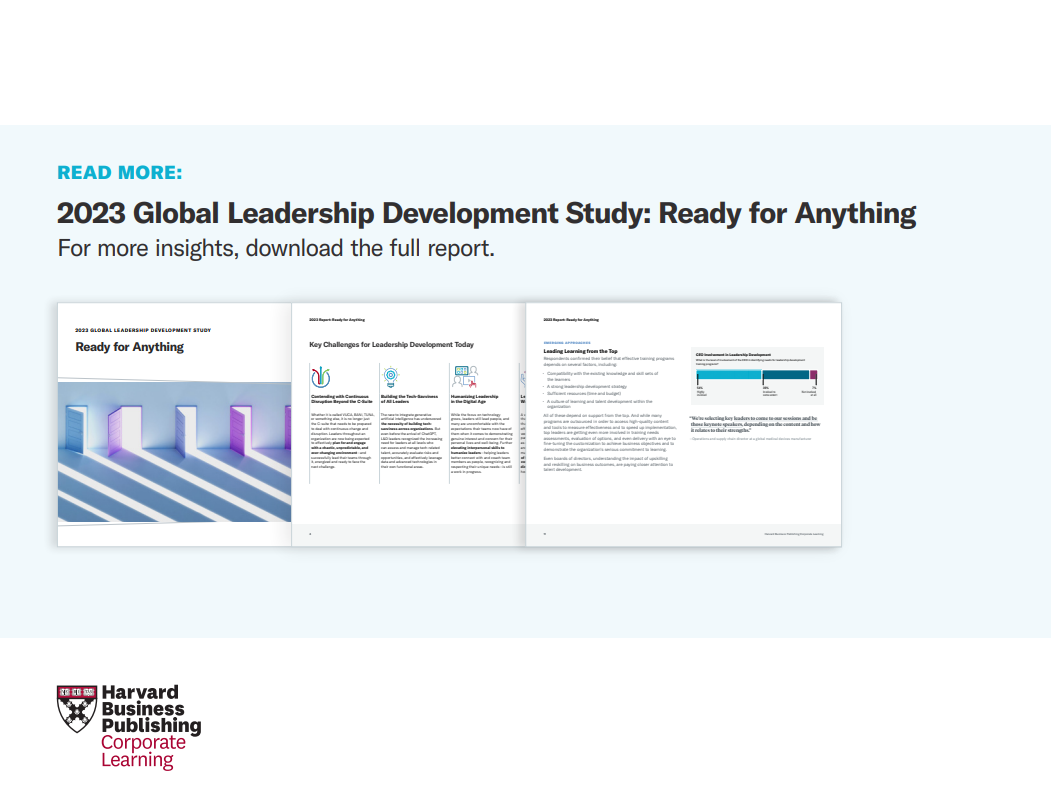Screen dimensions: 1051x808
Task: Click the light blue bar chart segment
Action: (729, 375)
